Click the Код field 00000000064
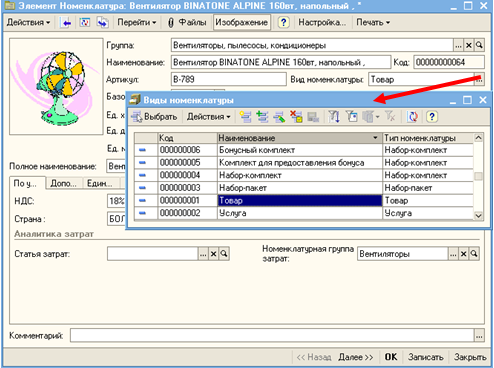This screenshot has height=368, width=494. click(x=449, y=62)
